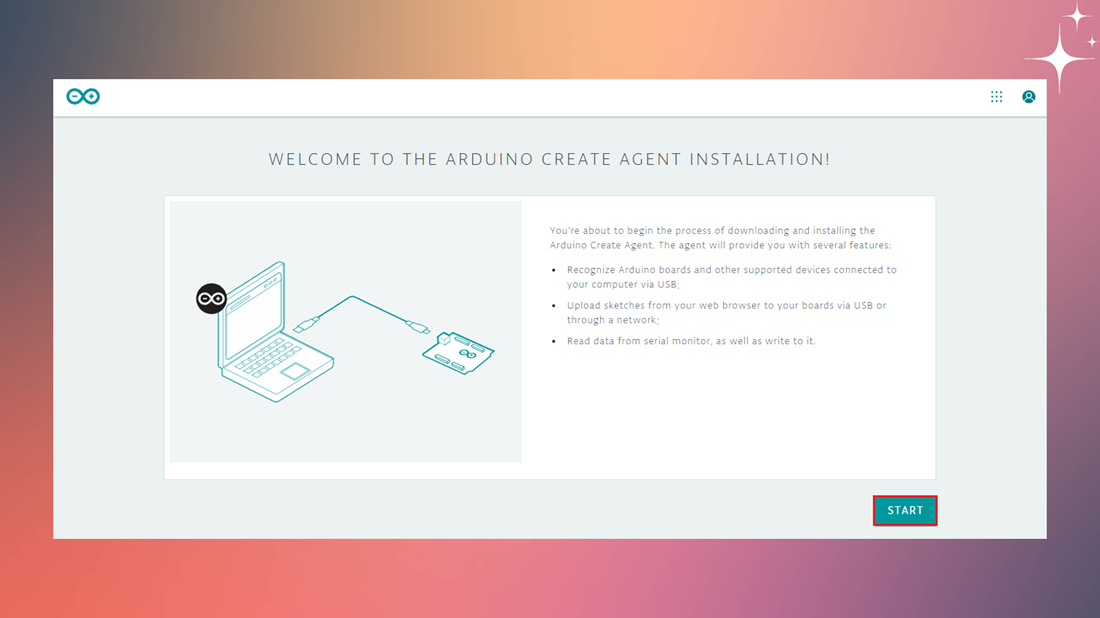Click the laptop and board illustration

coord(345,332)
